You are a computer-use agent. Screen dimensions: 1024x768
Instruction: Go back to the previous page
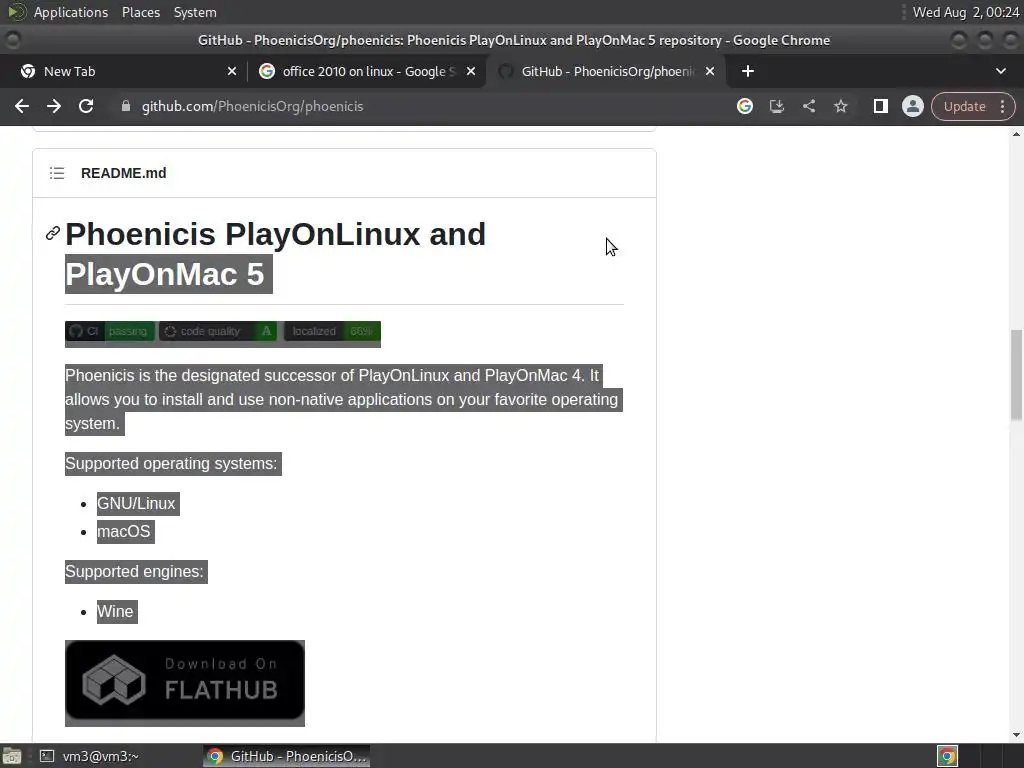point(22,106)
